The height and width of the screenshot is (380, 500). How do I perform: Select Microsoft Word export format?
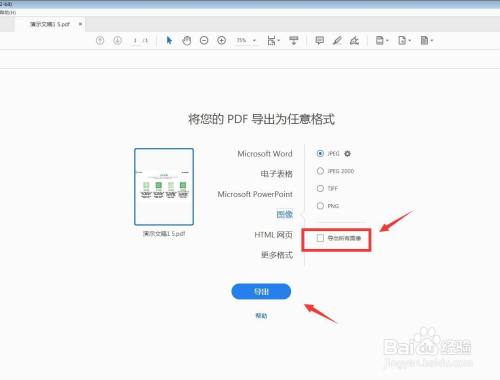pos(265,154)
